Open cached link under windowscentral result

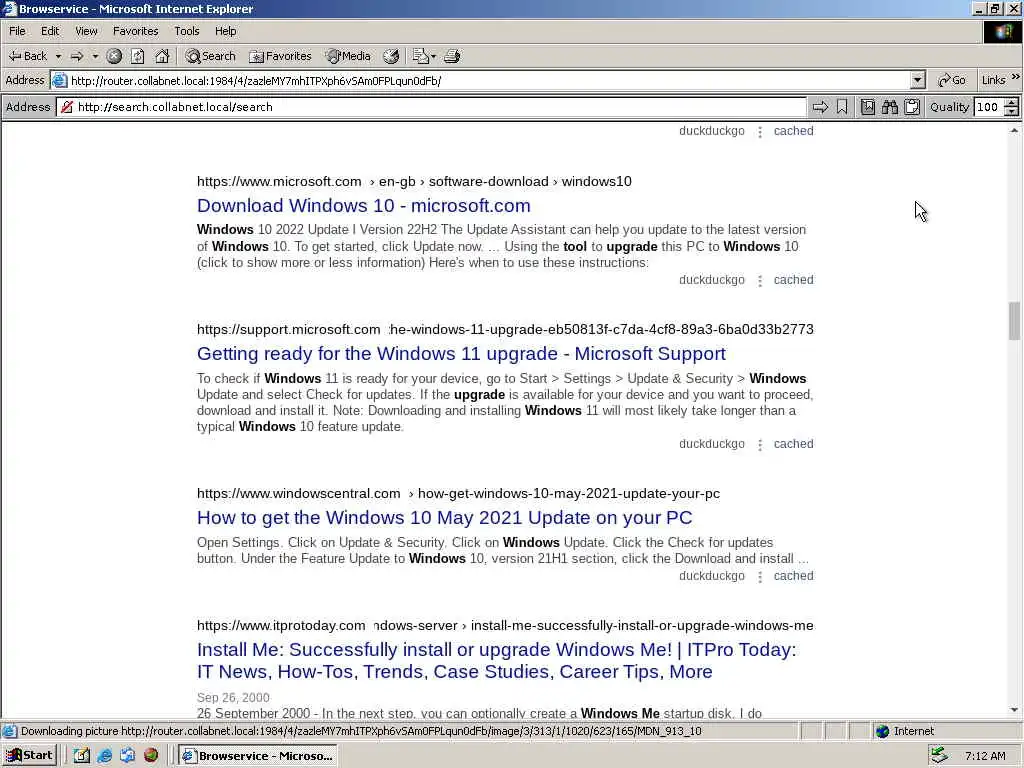[x=793, y=575]
